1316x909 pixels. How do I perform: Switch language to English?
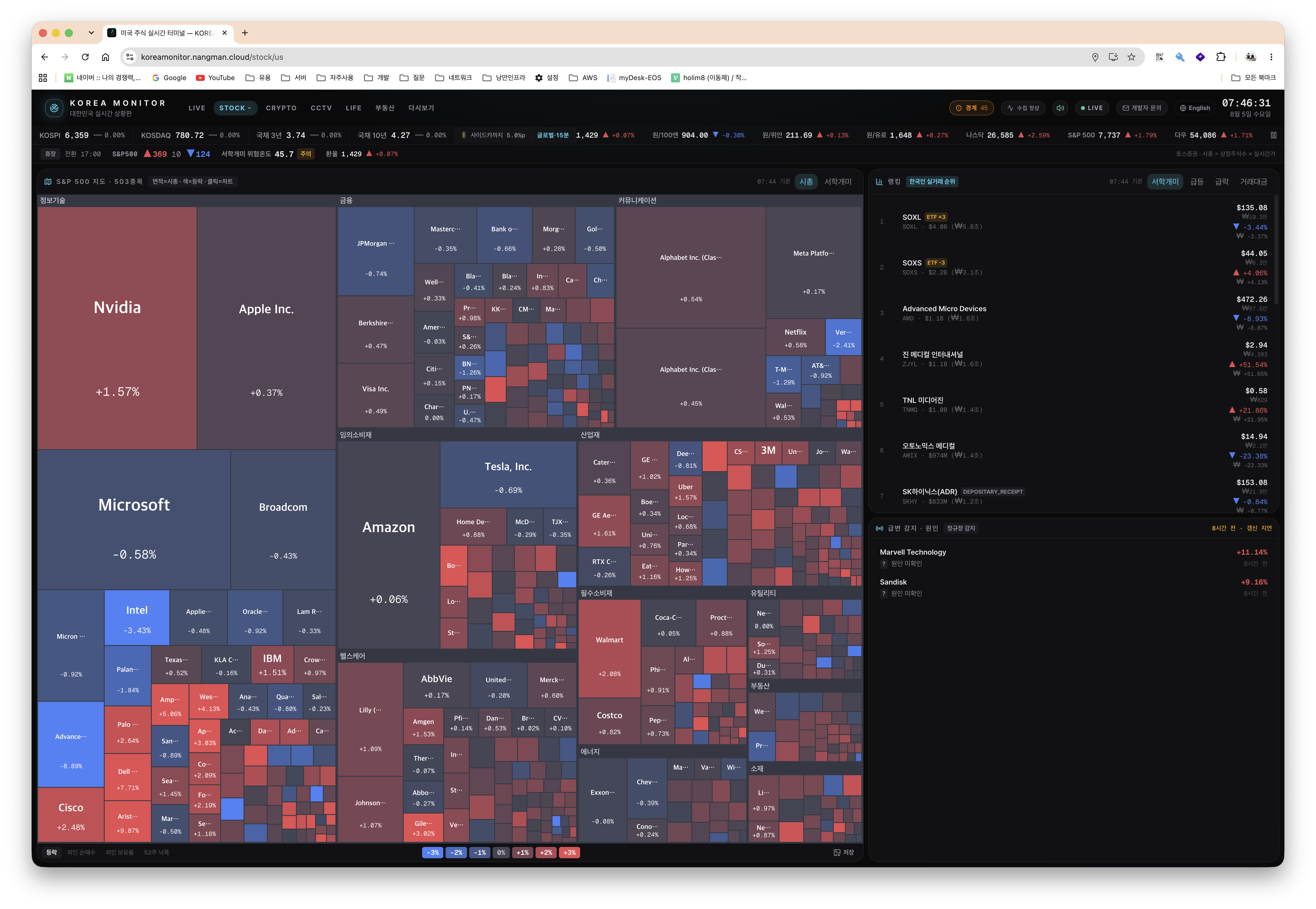(1195, 108)
